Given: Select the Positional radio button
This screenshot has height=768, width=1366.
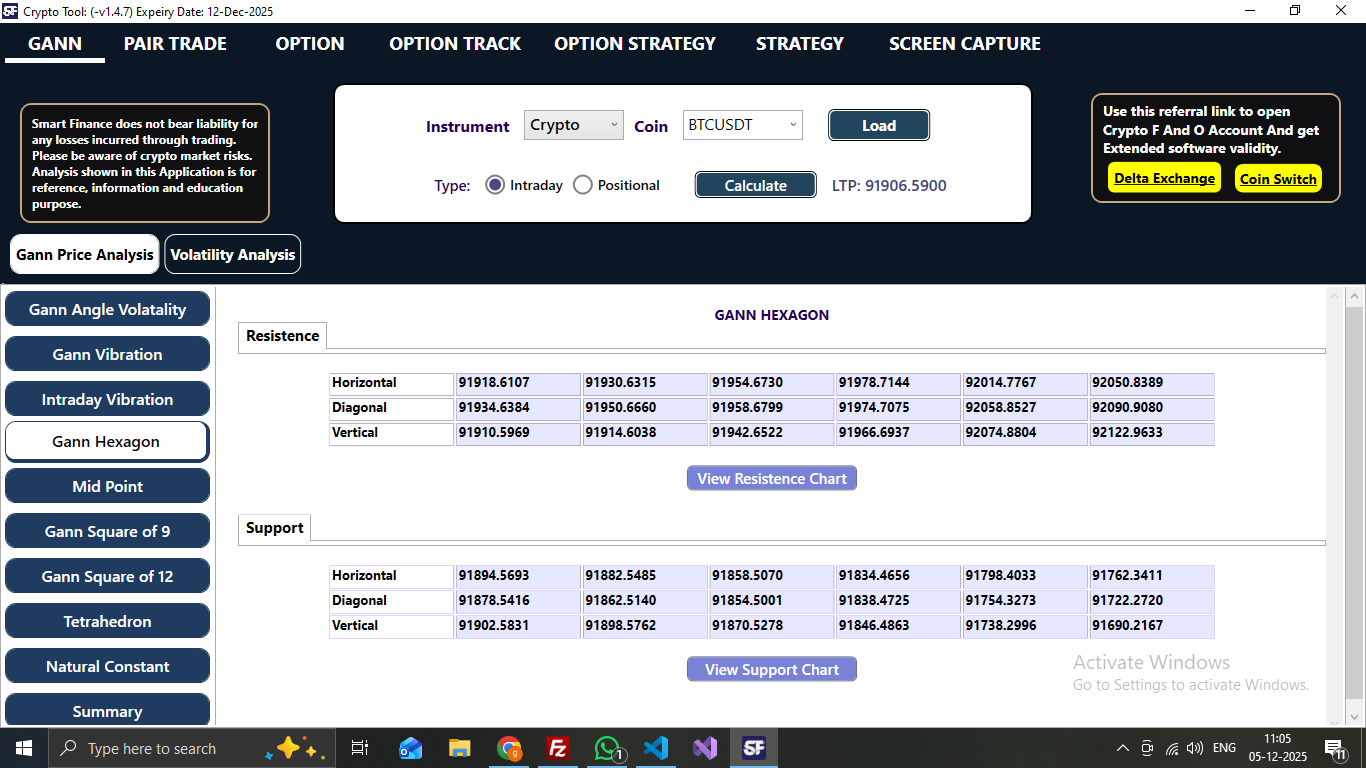Looking at the screenshot, I should [582, 184].
